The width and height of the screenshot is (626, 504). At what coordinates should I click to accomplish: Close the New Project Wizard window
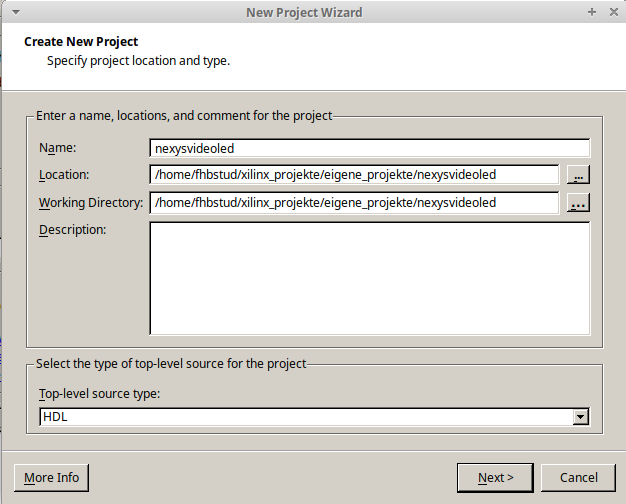click(x=612, y=12)
